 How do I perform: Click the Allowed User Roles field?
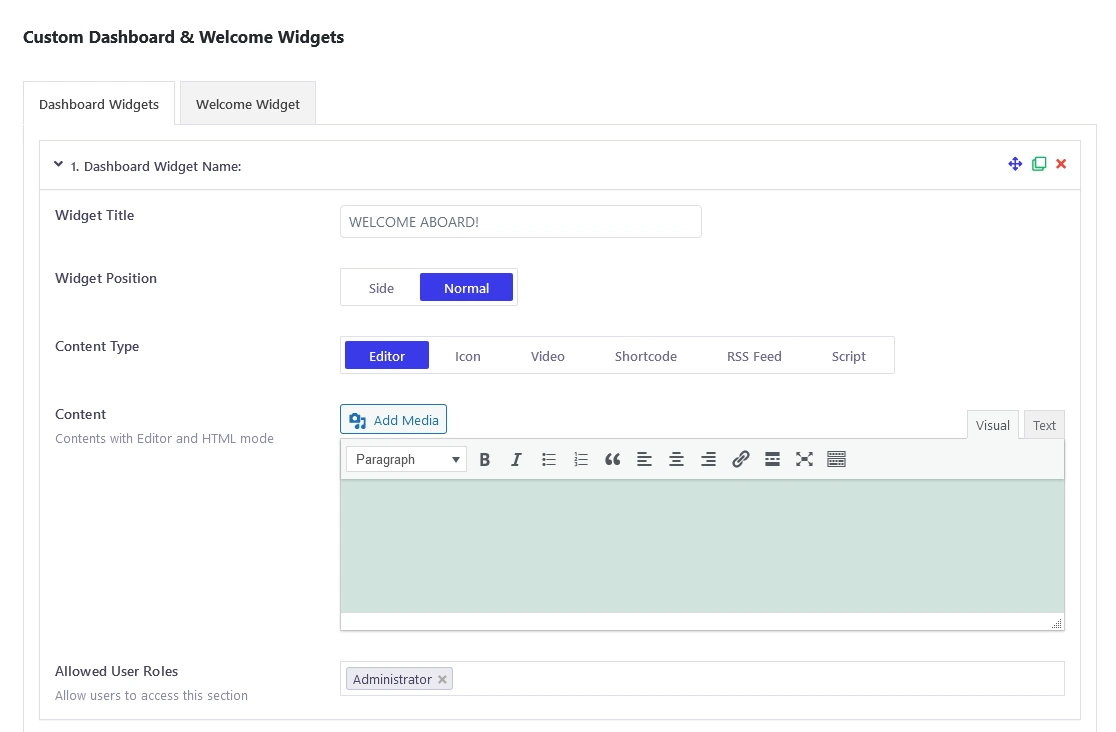[x=702, y=679]
